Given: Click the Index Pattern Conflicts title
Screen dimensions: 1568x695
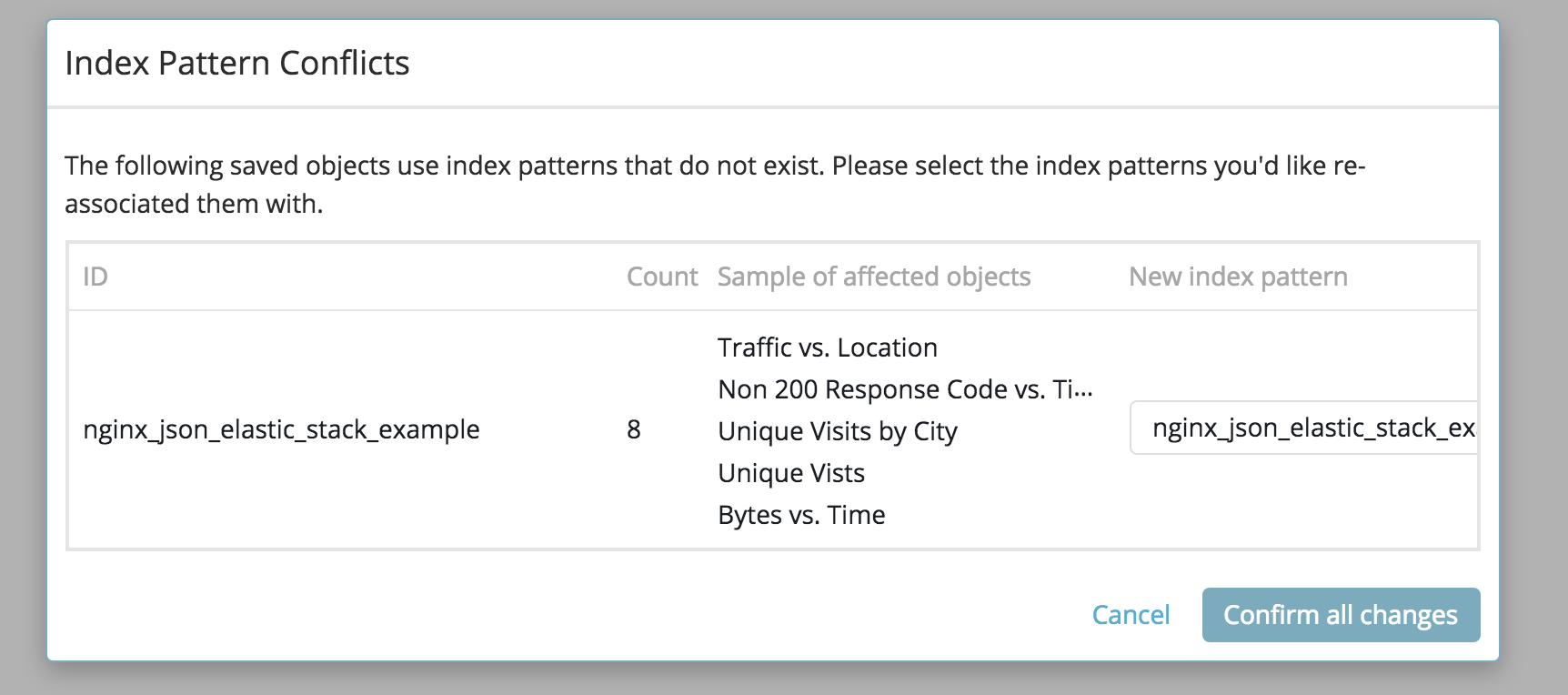Looking at the screenshot, I should pyautogui.click(x=238, y=64).
